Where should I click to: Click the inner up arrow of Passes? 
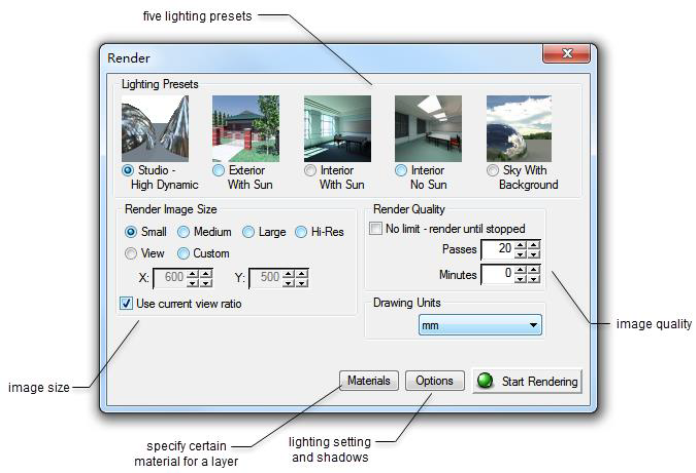click(521, 244)
